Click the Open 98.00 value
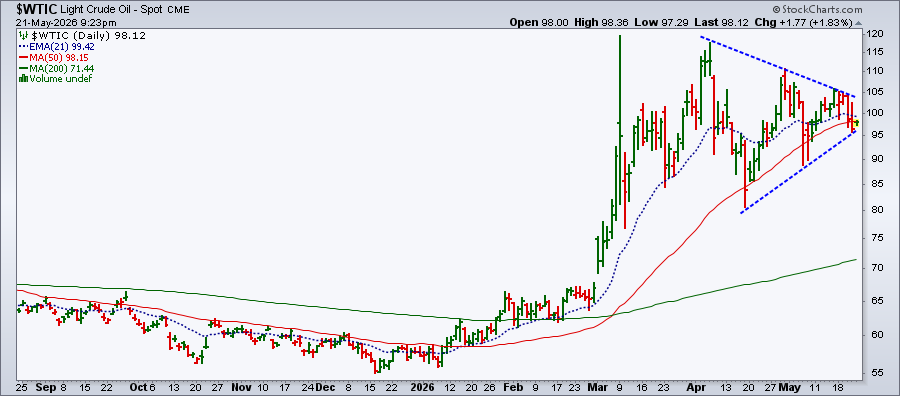 538,23
